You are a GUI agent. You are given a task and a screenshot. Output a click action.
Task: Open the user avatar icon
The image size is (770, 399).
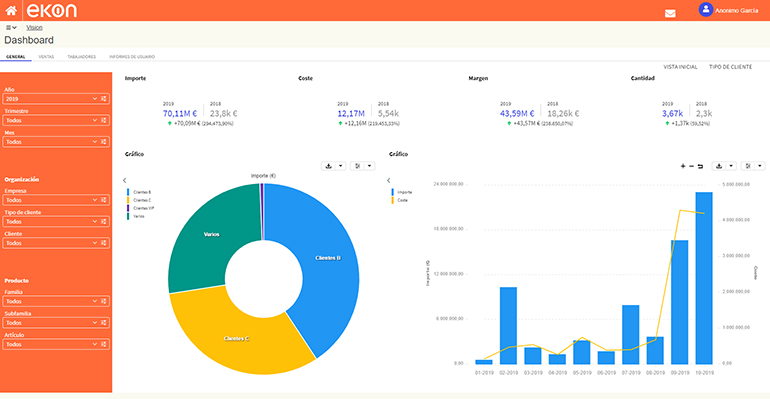[x=705, y=9]
